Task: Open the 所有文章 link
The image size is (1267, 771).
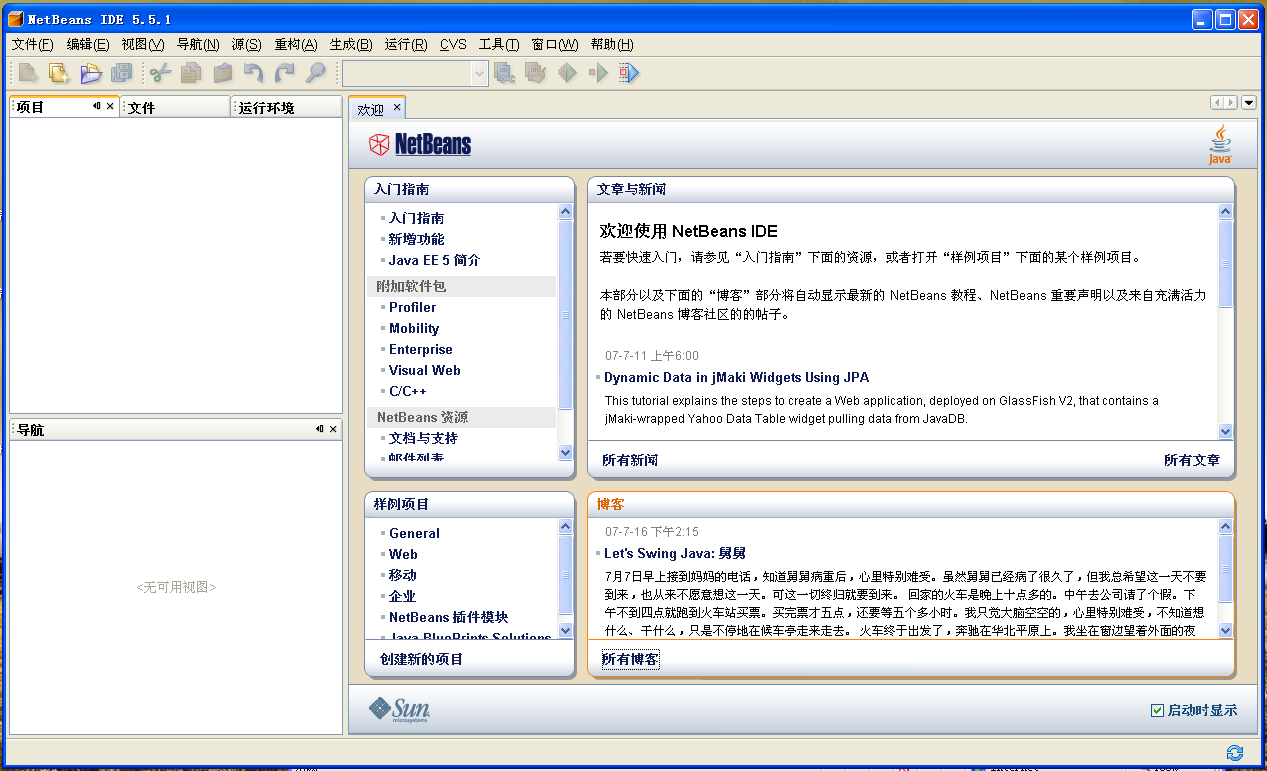Action: pos(1192,460)
